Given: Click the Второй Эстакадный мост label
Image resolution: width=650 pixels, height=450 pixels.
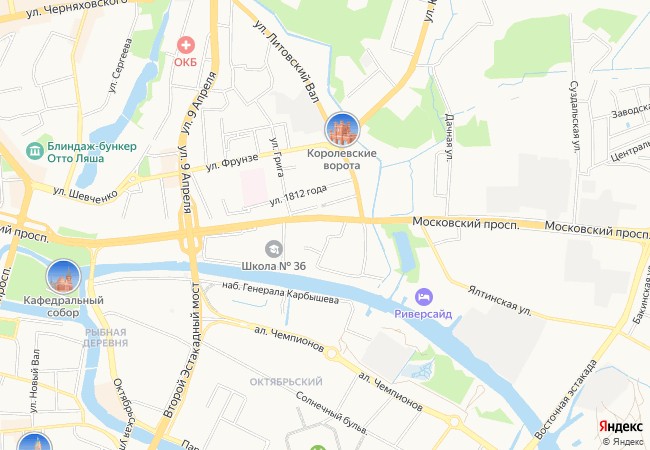Looking at the screenshot, I should [182, 350].
